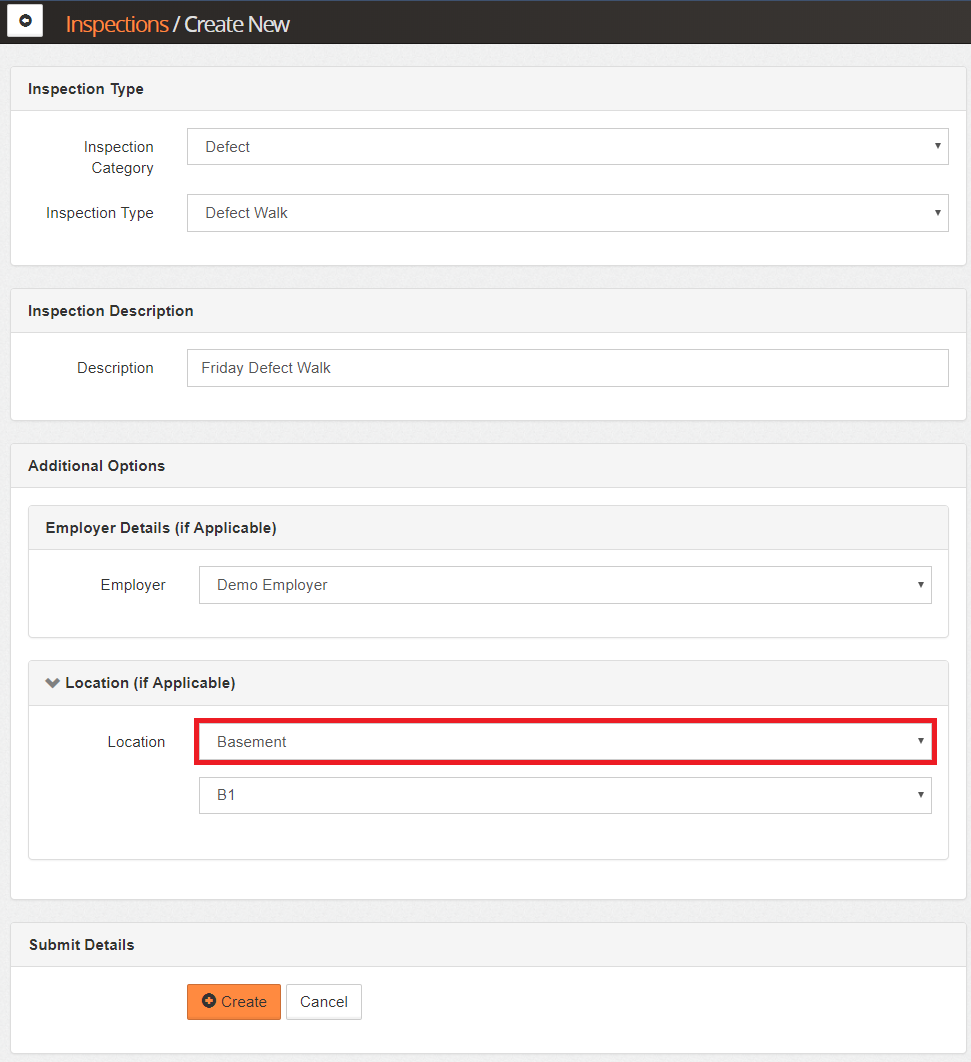The width and height of the screenshot is (971, 1062).
Task: Open the Defect Walk inspection type dropdown
Action: click(x=567, y=213)
